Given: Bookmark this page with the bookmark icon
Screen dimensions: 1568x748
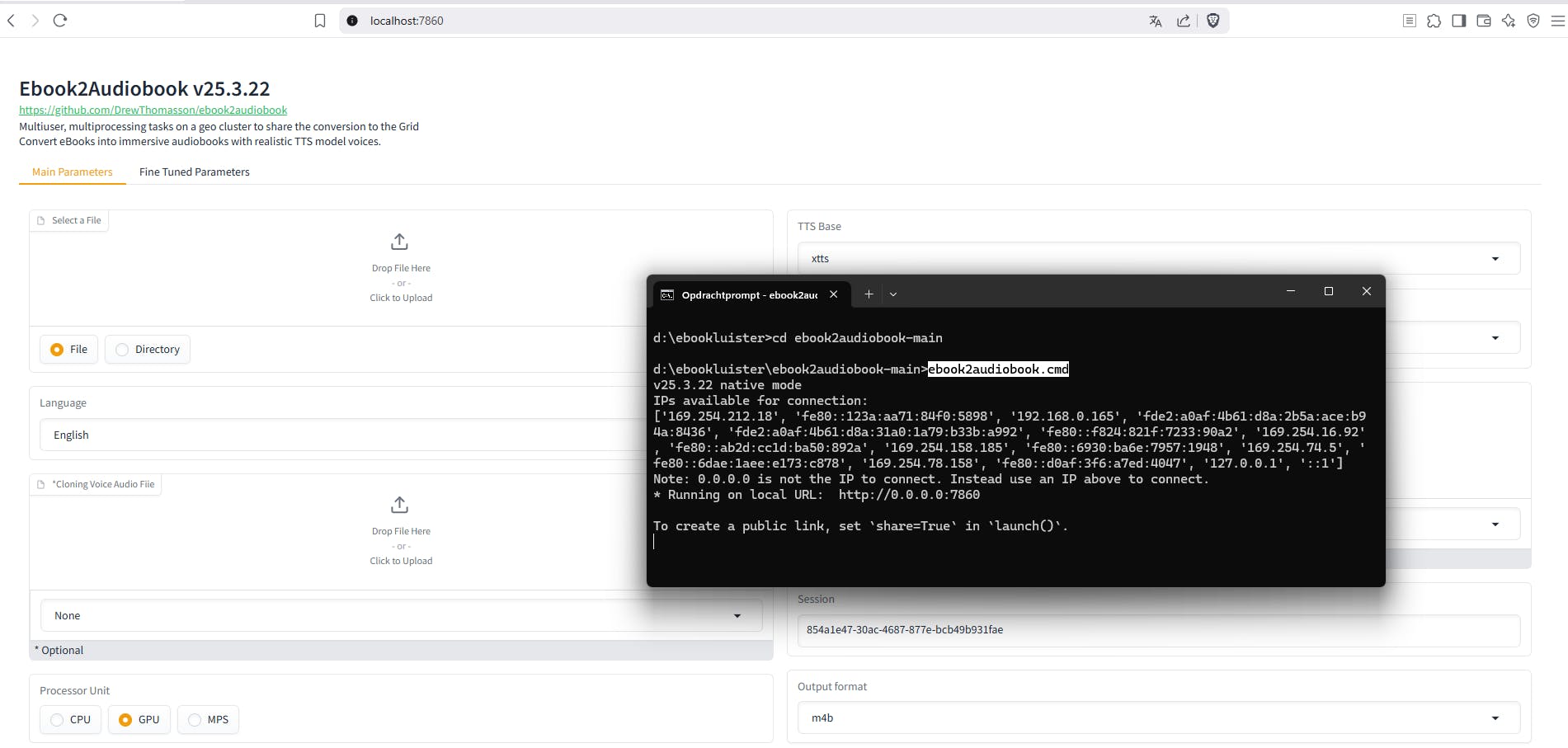Looking at the screenshot, I should coord(320,21).
